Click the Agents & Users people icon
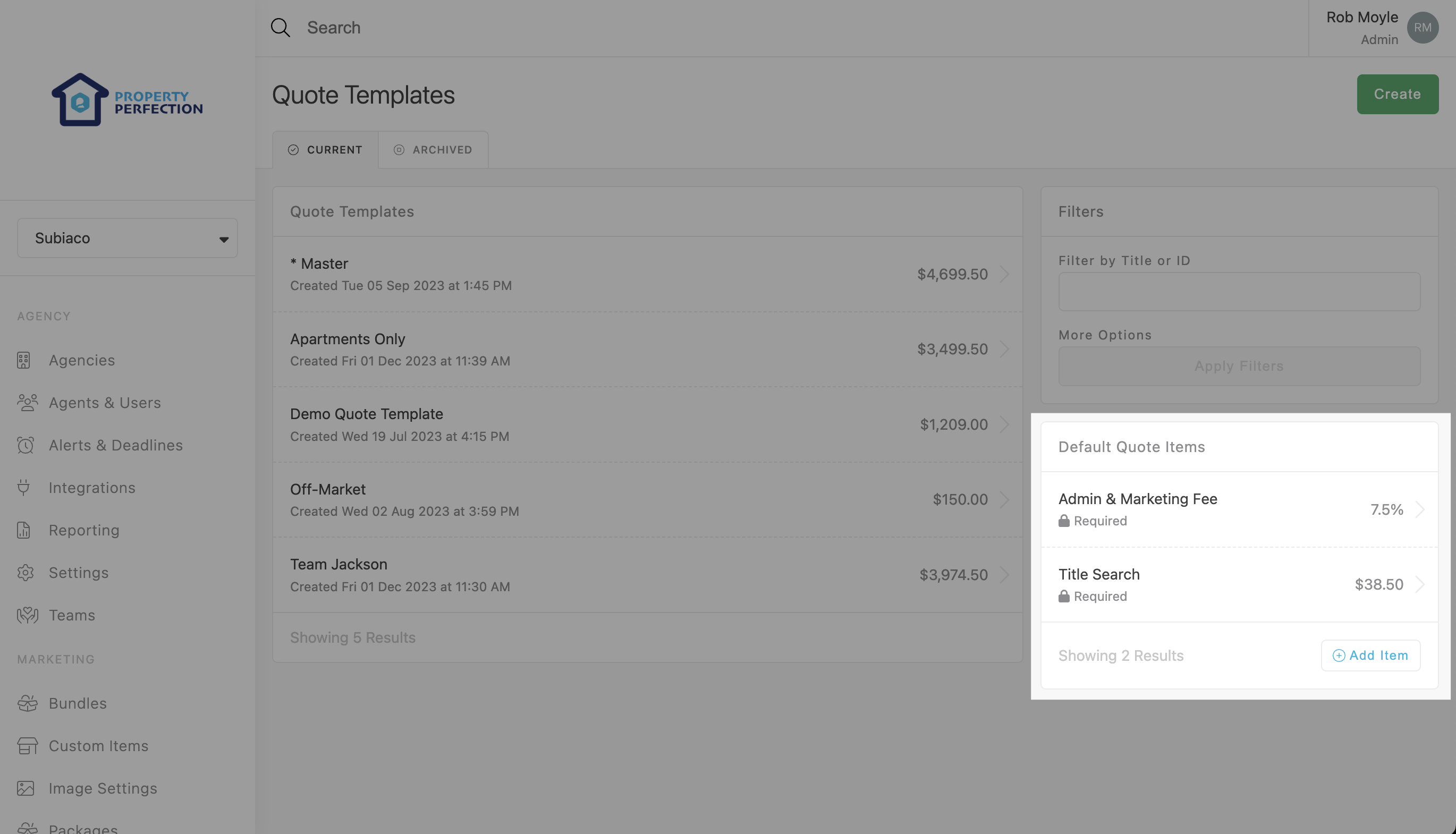 27,403
